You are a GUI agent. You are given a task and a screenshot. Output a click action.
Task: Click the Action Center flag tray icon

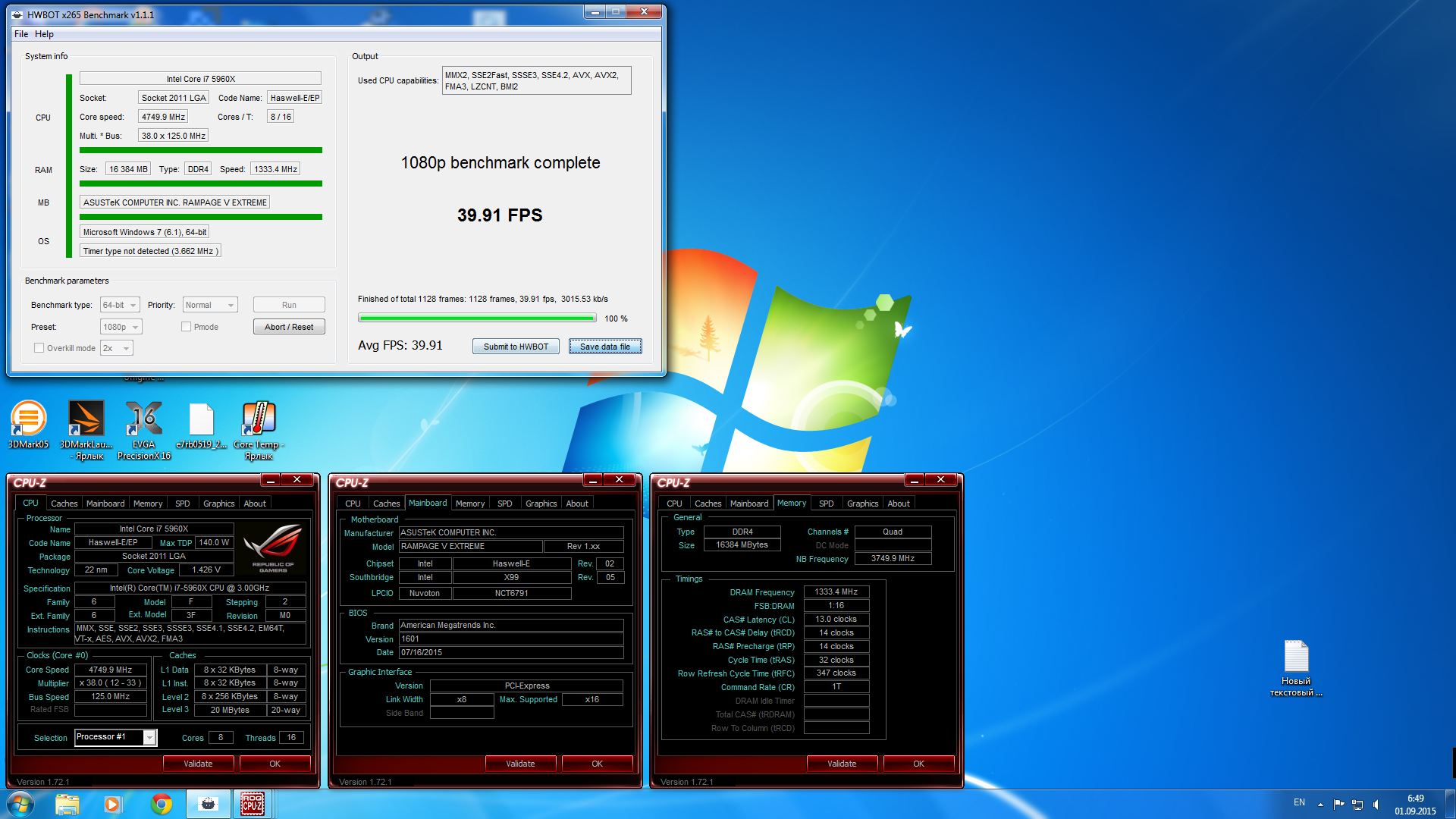1338,804
